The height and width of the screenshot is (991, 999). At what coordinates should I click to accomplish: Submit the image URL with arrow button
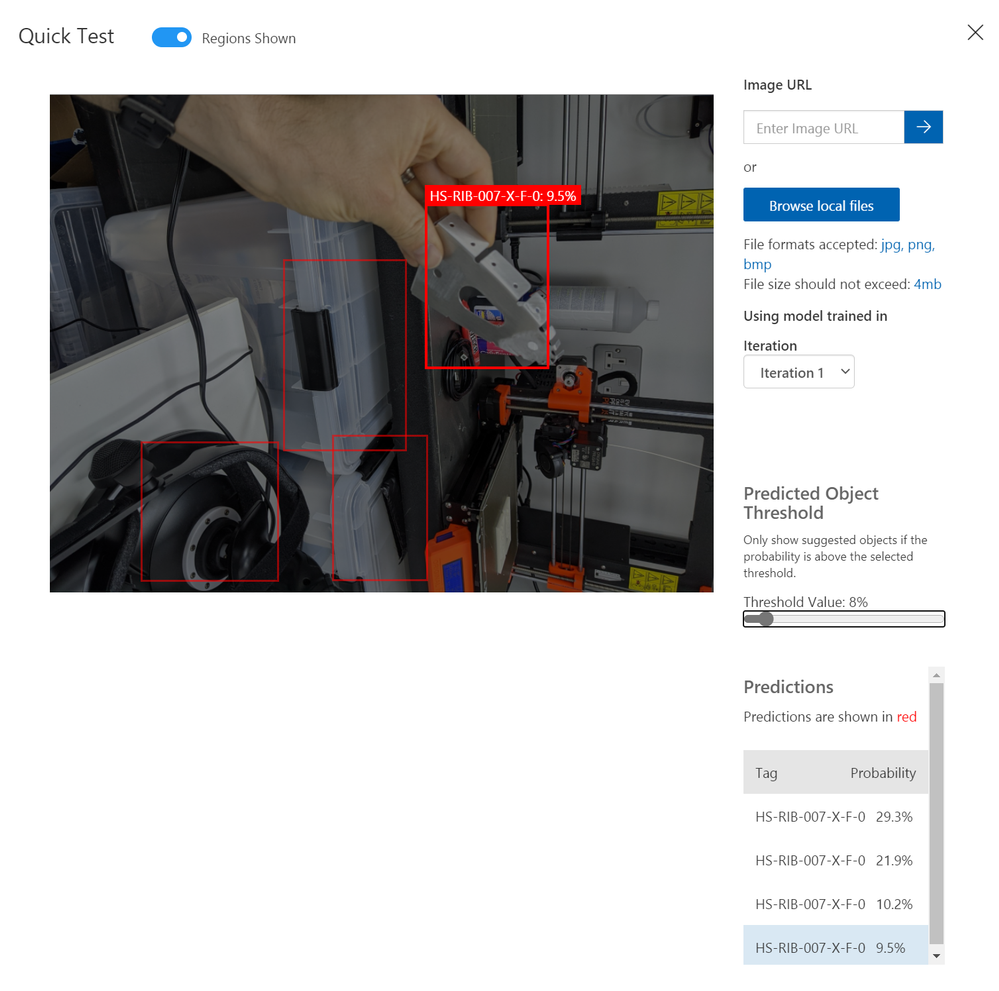pos(923,127)
